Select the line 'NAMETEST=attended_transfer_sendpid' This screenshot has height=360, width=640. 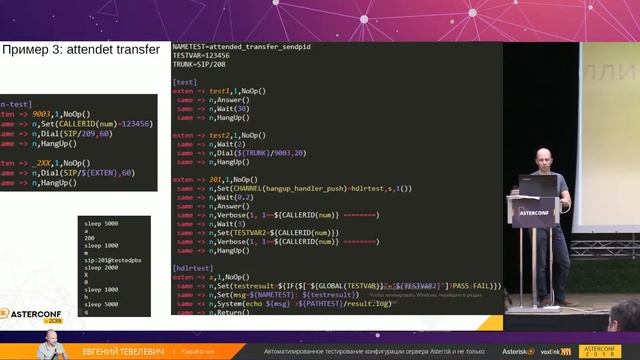[242, 47]
